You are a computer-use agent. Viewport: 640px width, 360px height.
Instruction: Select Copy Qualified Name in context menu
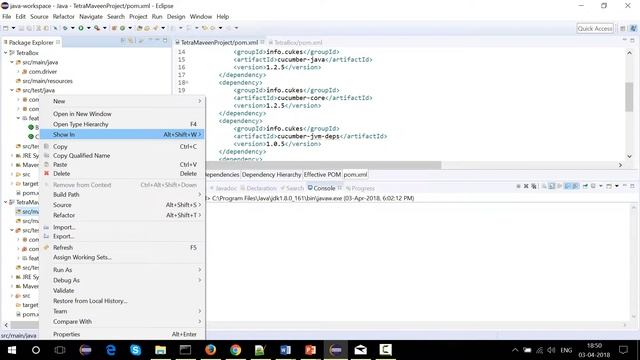pyautogui.click(x=122, y=156)
